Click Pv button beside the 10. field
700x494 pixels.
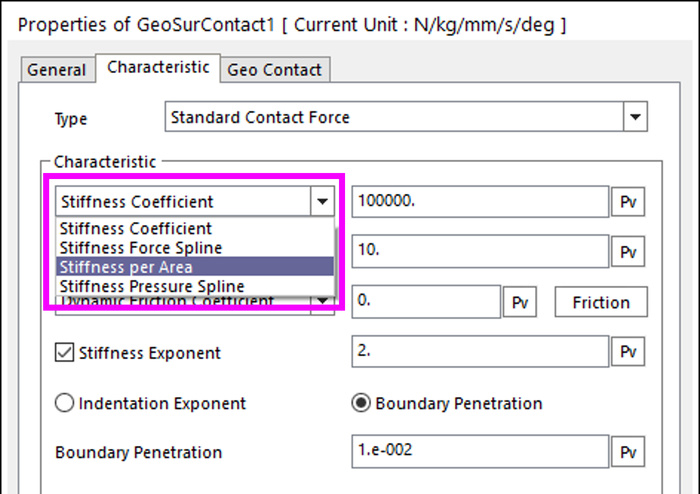coord(628,252)
